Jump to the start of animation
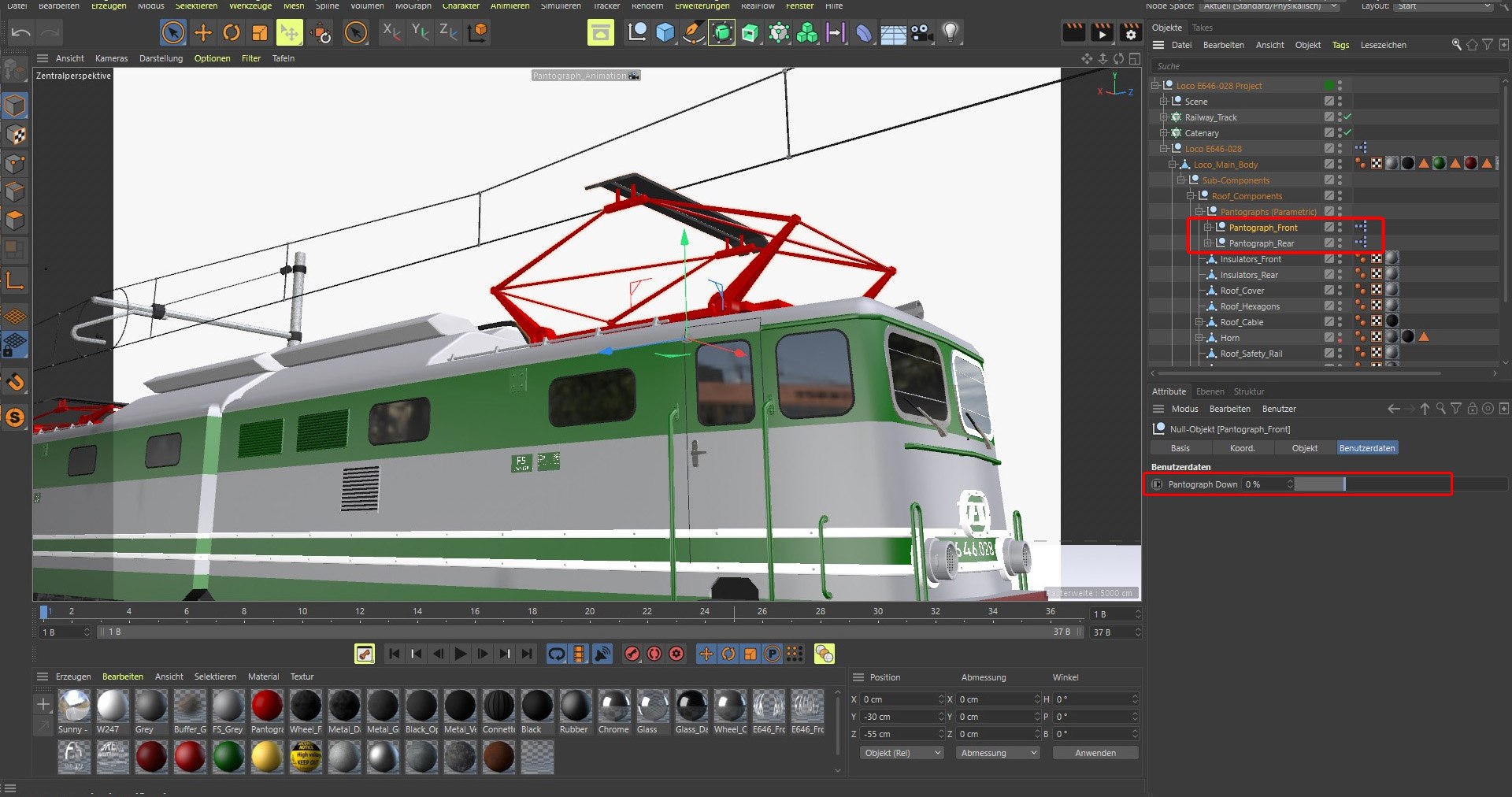This screenshot has height=797, width=1512. (395, 654)
